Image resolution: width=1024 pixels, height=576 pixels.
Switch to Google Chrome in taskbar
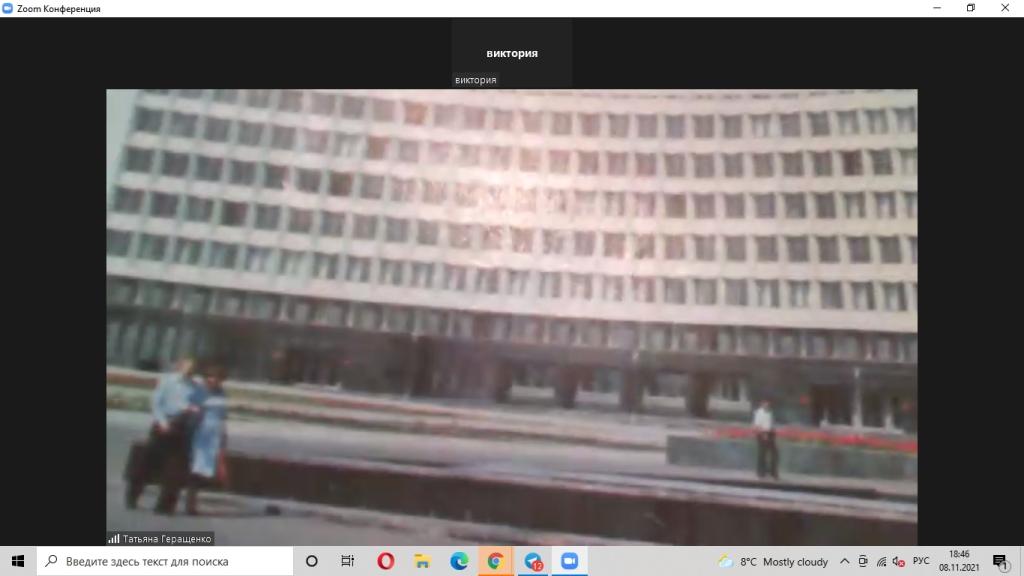pyautogui.click(x=495, y=561)
